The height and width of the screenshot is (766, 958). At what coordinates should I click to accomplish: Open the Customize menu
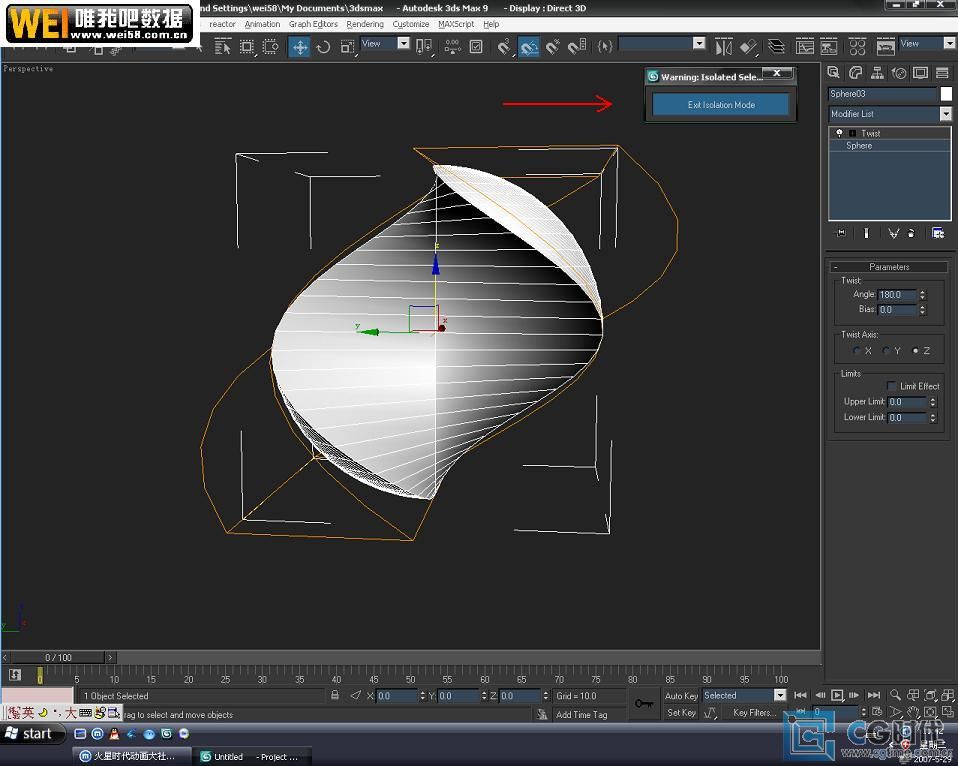pos(411,24)
